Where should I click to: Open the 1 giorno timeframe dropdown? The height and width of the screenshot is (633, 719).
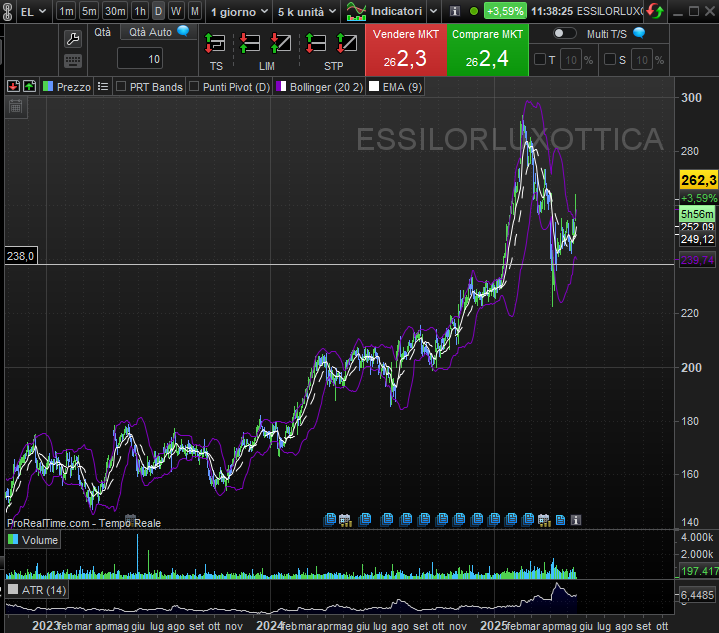pyautogui.click(x=238, y=12)
